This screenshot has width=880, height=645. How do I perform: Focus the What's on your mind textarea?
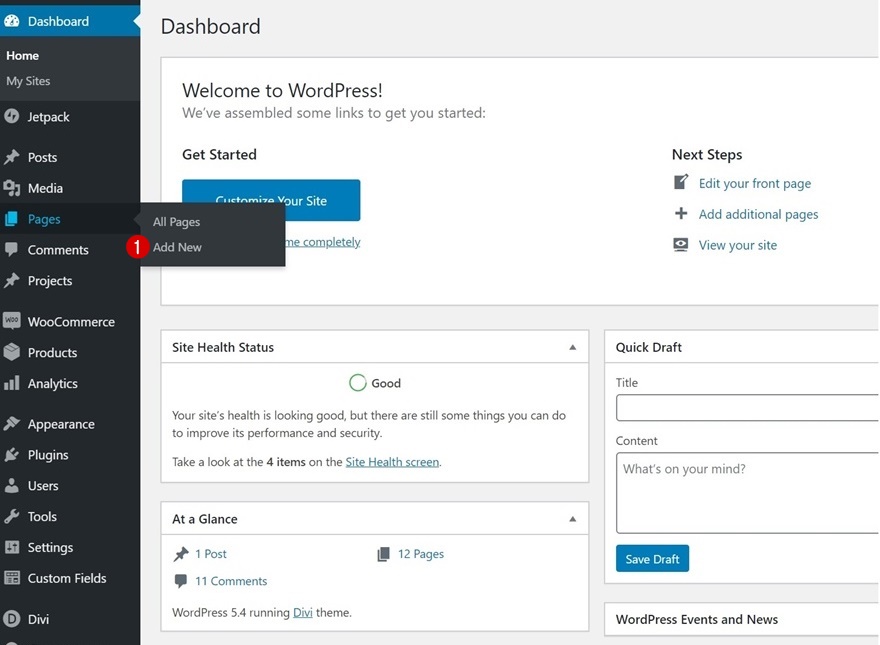click(747, 492)
